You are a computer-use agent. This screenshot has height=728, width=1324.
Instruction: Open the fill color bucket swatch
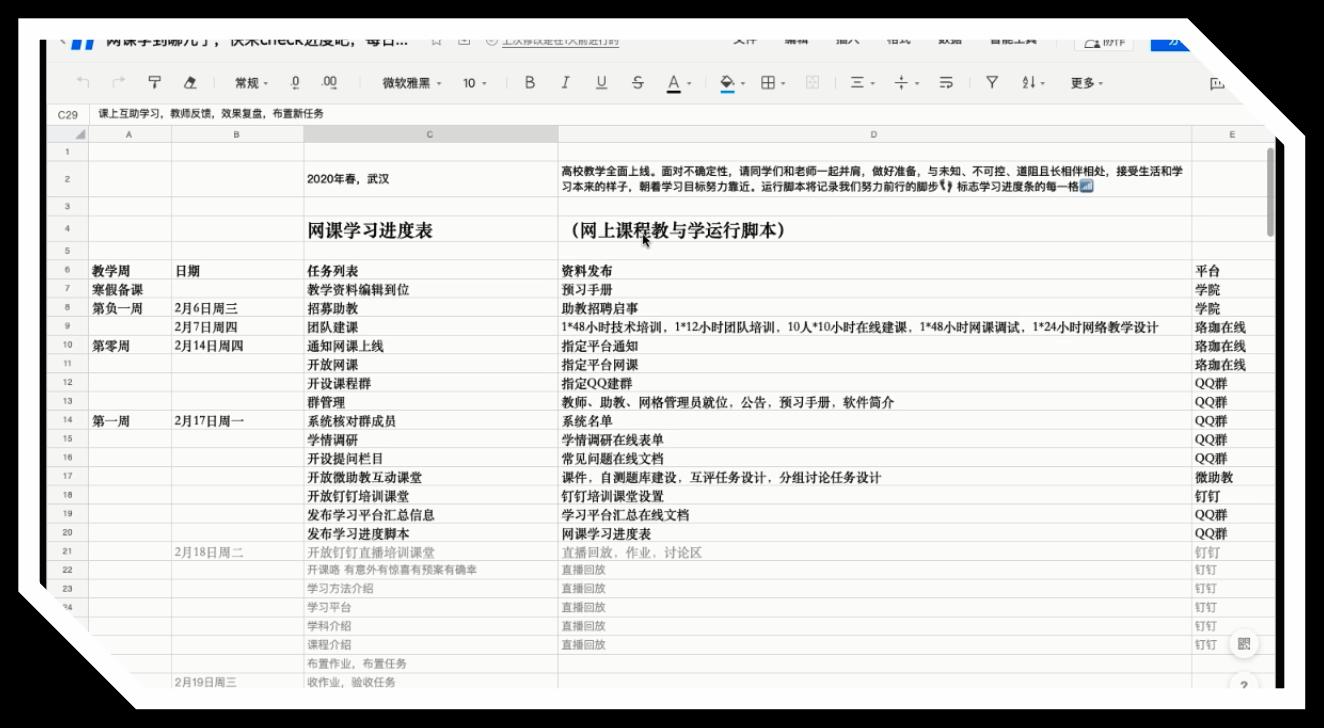pos(728,83)
